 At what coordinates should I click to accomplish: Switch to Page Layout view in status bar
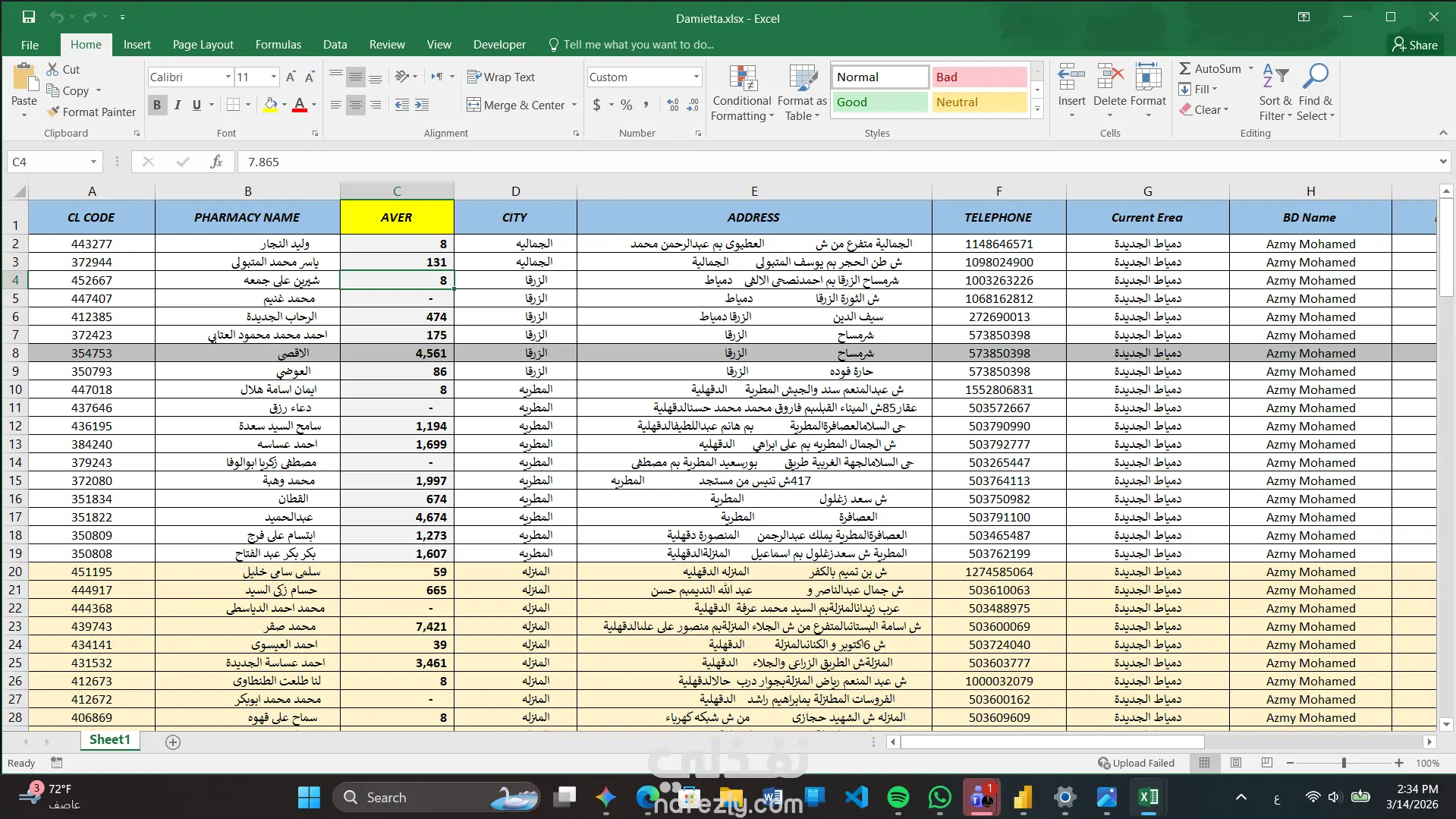(x=1235, y=763)
